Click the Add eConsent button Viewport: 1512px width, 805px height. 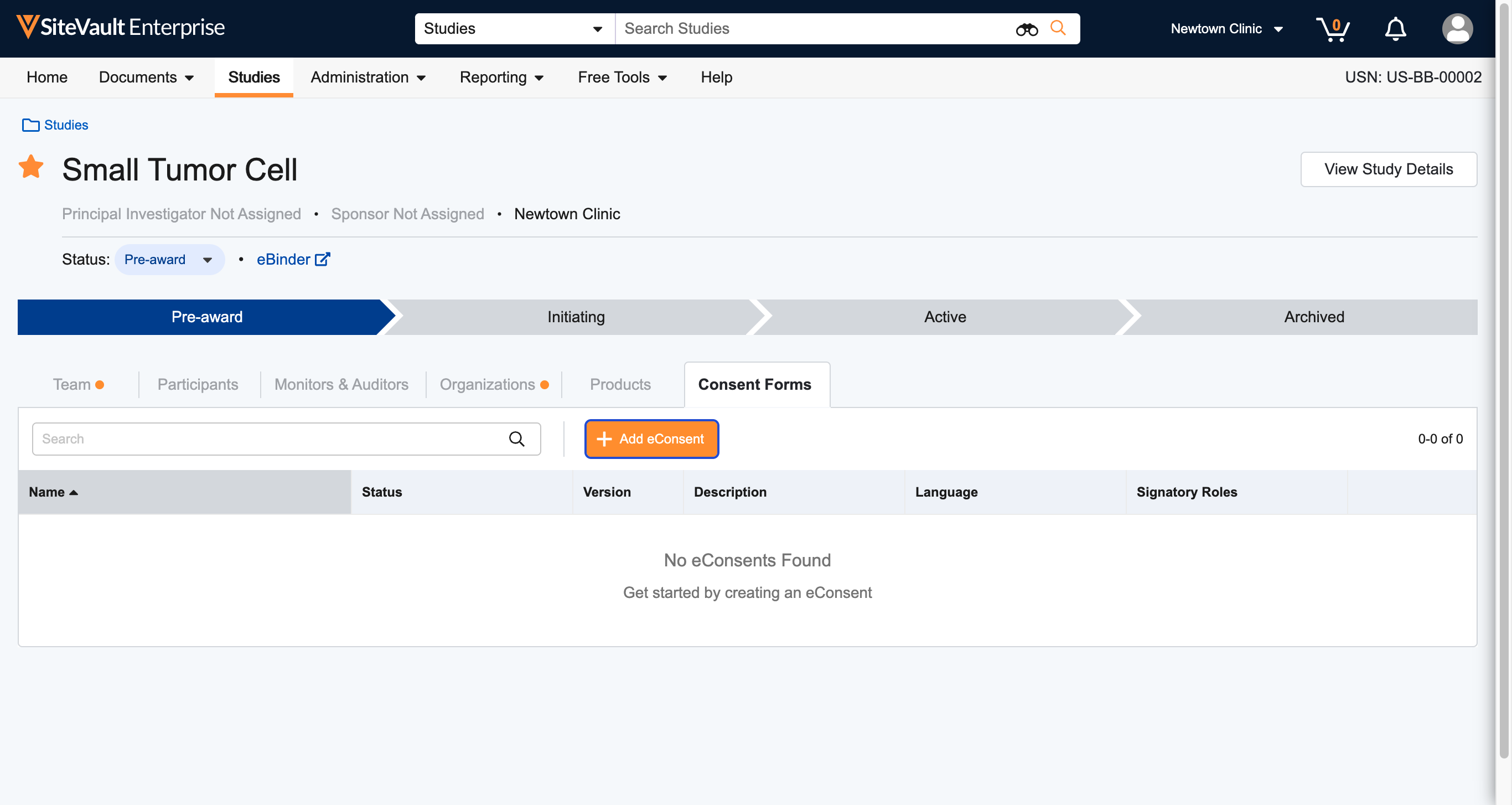coord(651,438)
